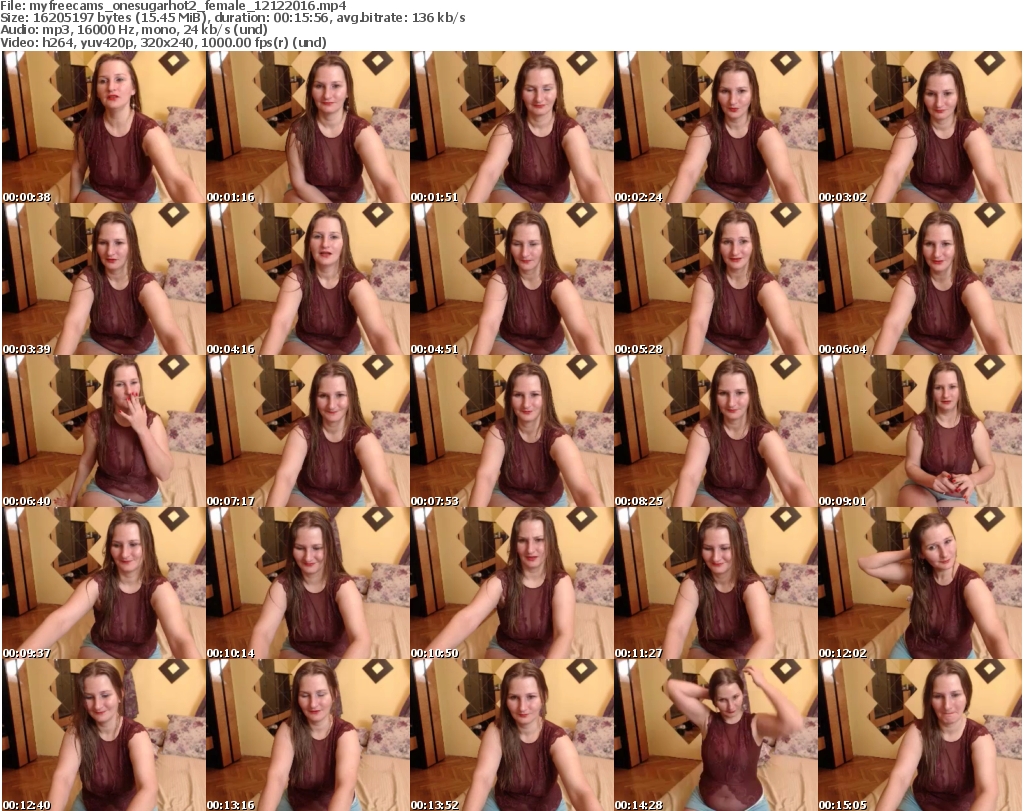
Task: Pick the 00:07:17 video frame
Action: [x=308, y=432]
